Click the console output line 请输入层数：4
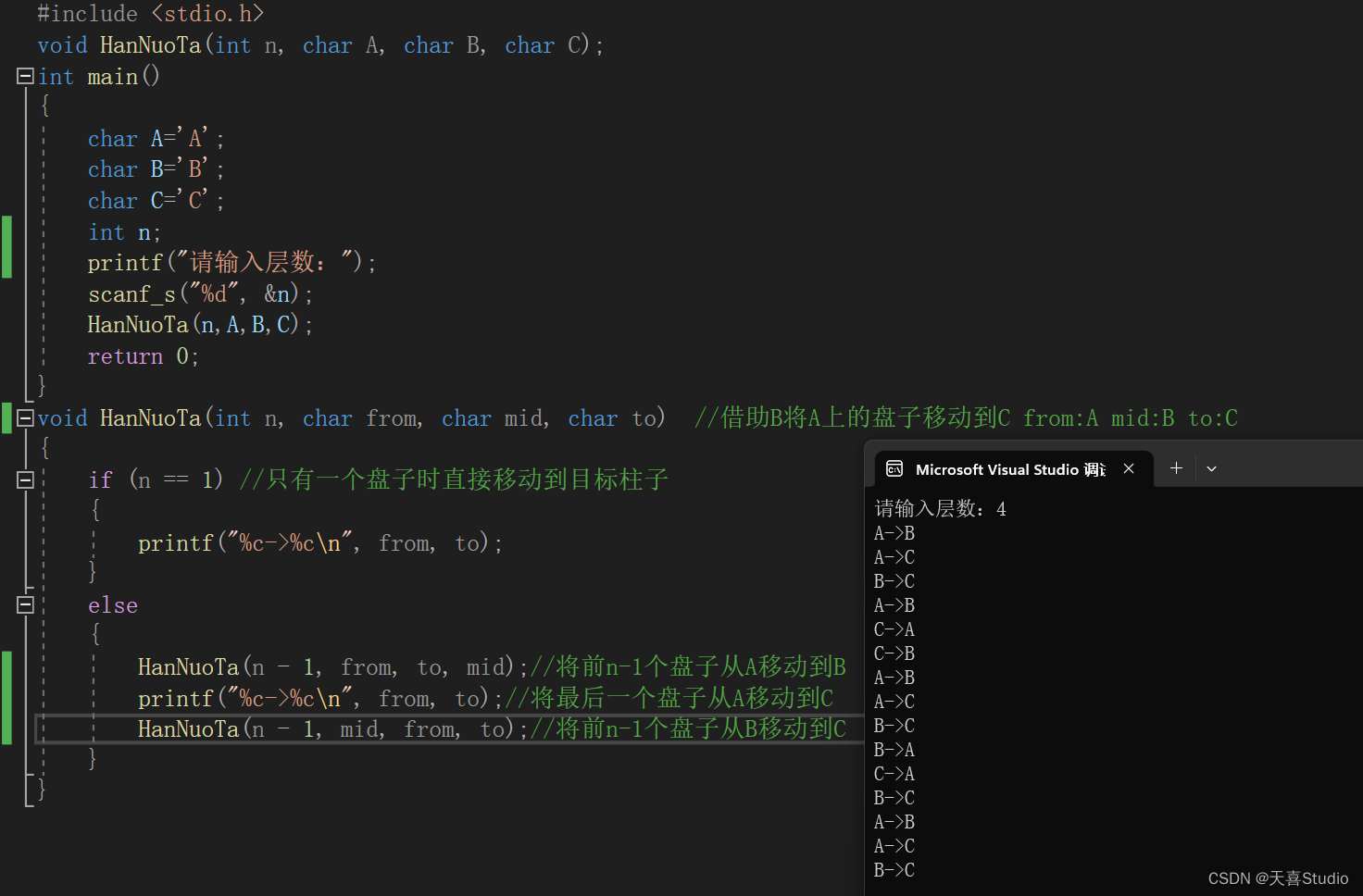The height and width of the screenshot is (896, 1363). (x=940, y=508)
